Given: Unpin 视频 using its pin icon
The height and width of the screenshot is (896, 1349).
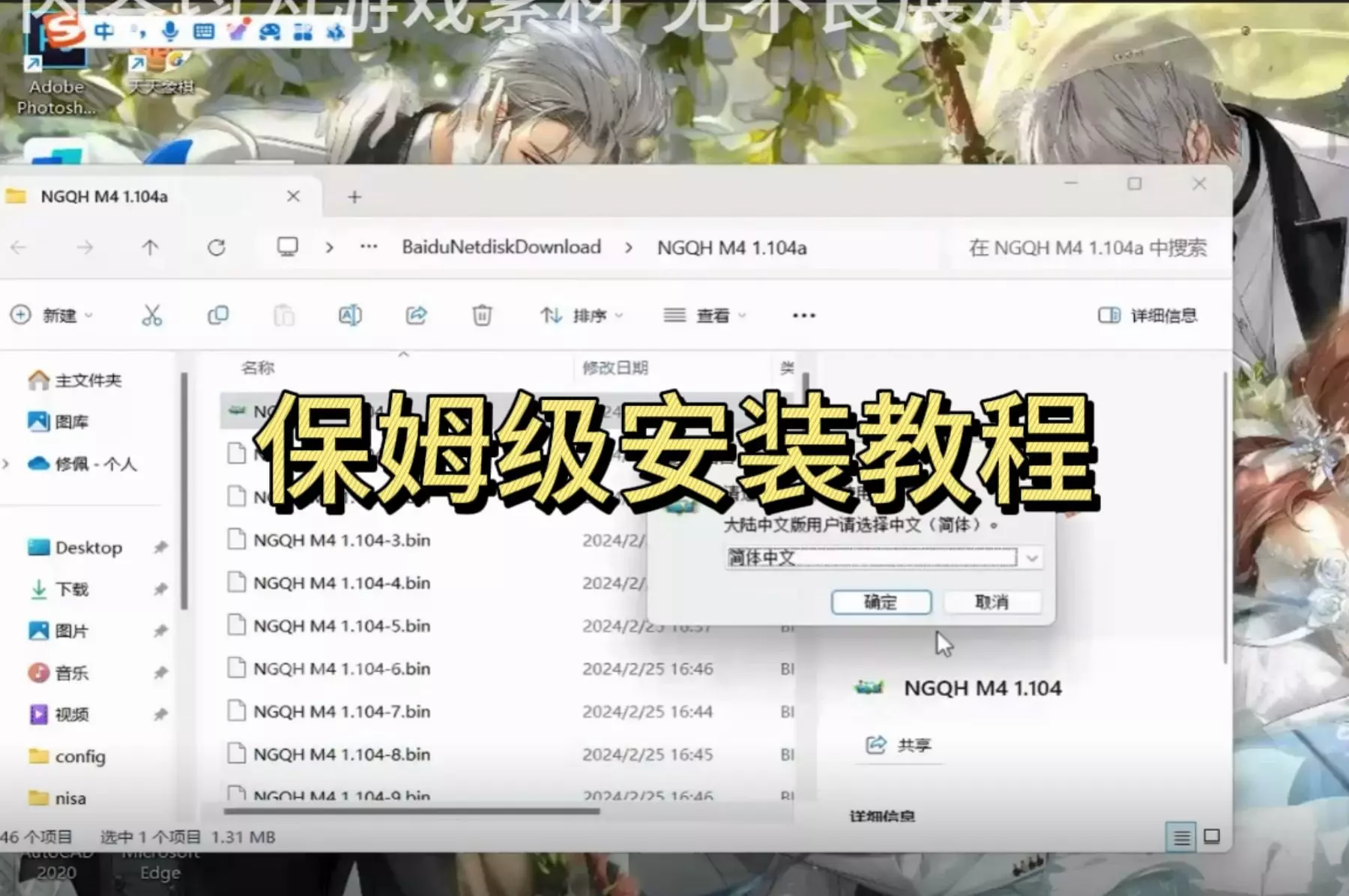Looking at the screenshot, I should click(160, 715).
